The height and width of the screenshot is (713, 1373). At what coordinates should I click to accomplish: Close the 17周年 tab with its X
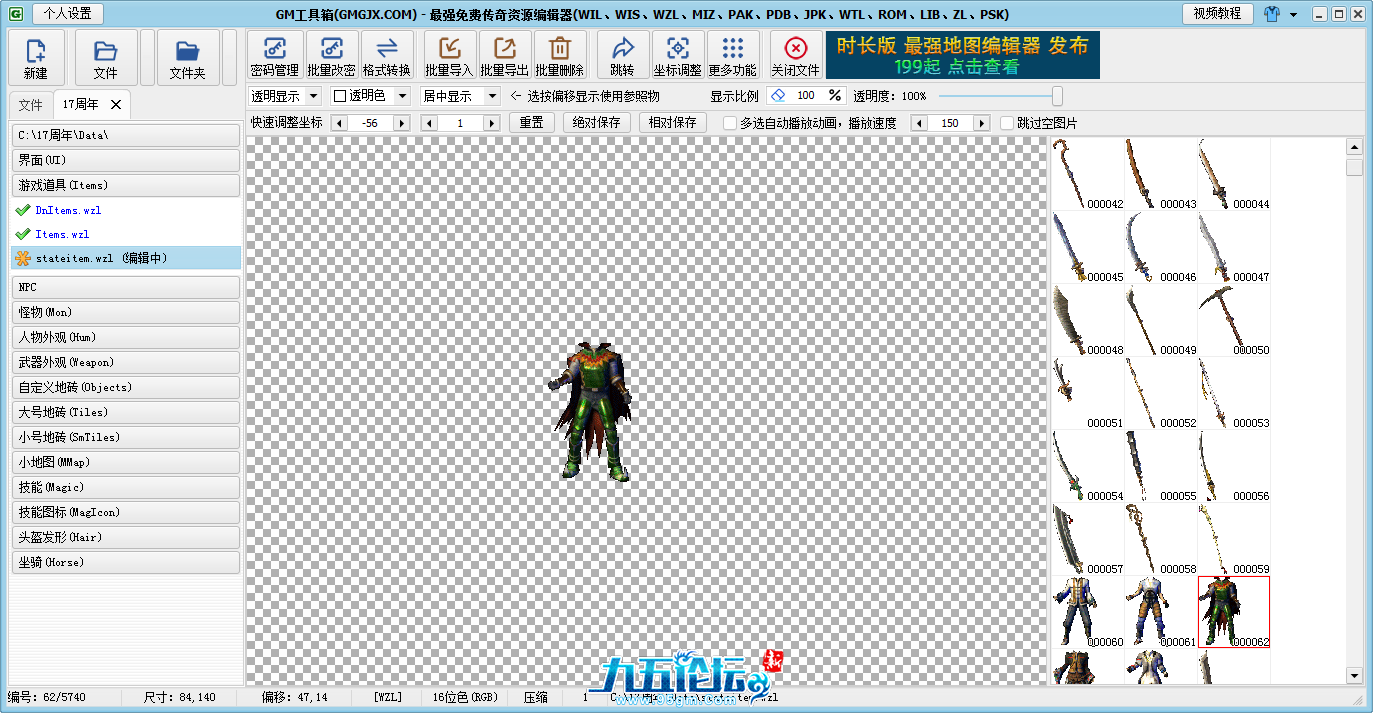click(116, 104)
